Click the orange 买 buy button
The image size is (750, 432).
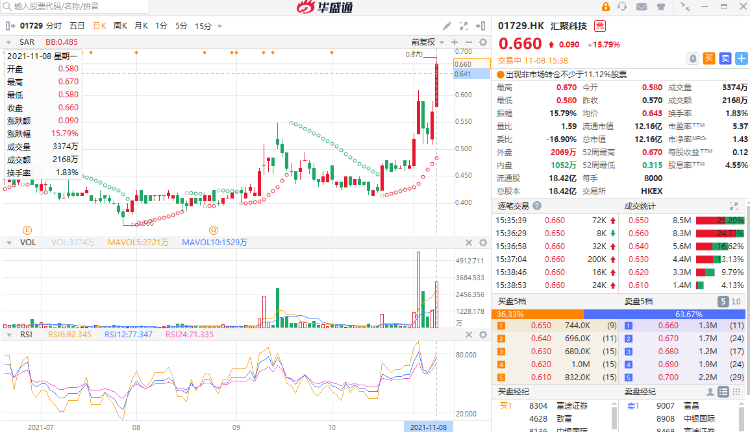tap(709, 58)
